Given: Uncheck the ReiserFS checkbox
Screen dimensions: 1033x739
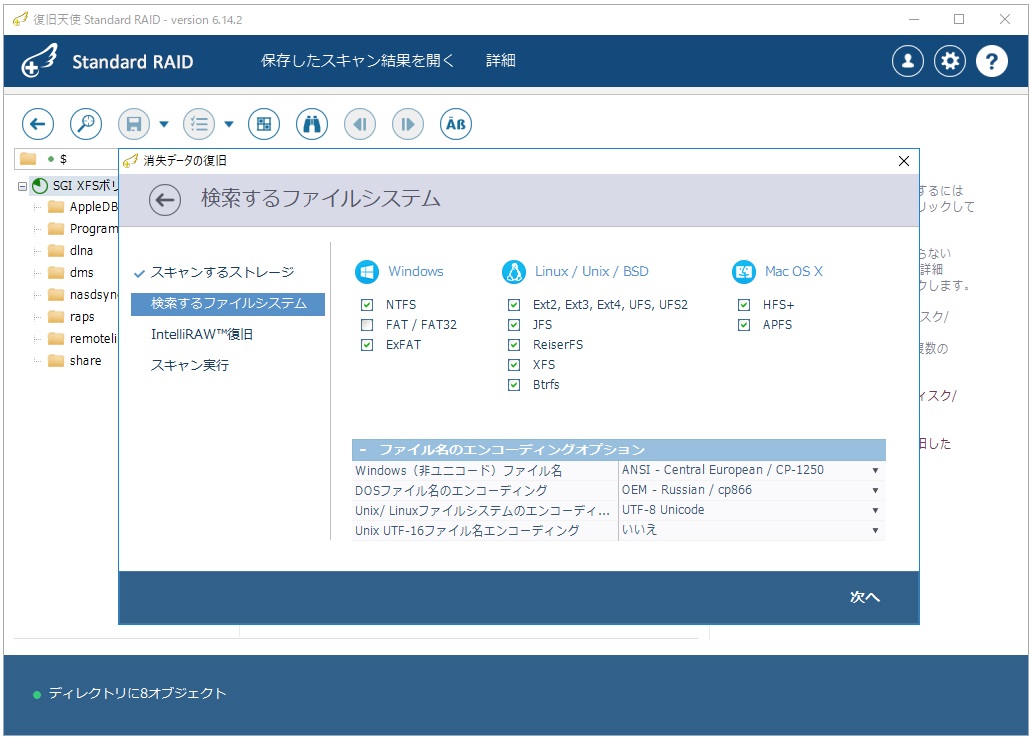Looking at the screenshot, I should (x=514, y=344).
